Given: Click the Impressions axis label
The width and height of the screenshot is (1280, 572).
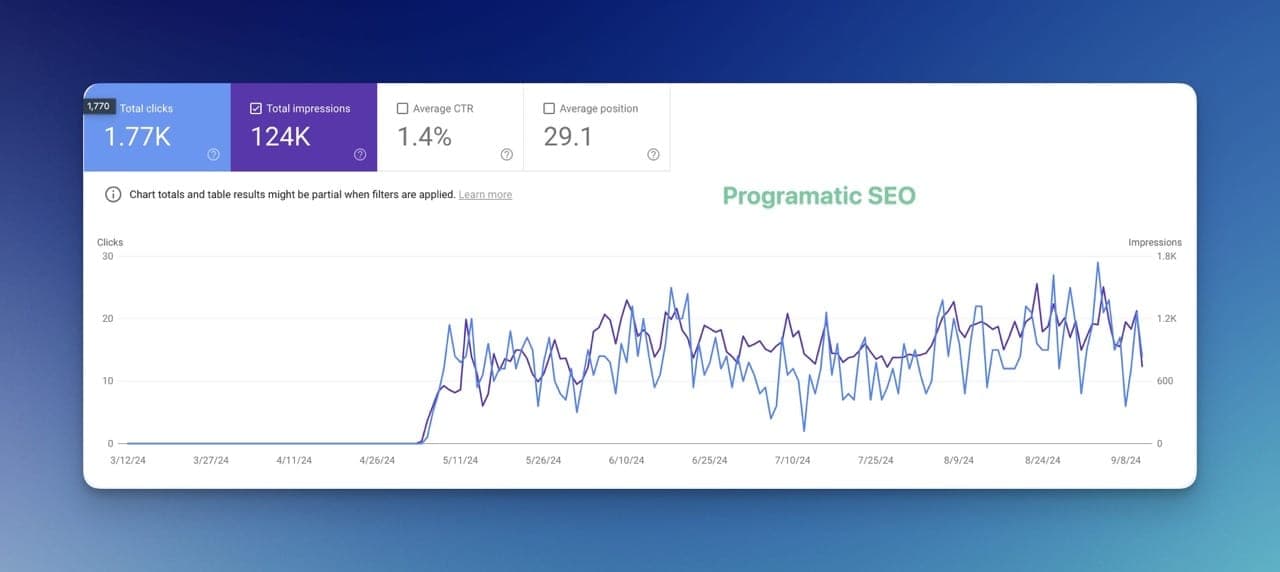Looking at the screenshot, I should pos(1155,242).
